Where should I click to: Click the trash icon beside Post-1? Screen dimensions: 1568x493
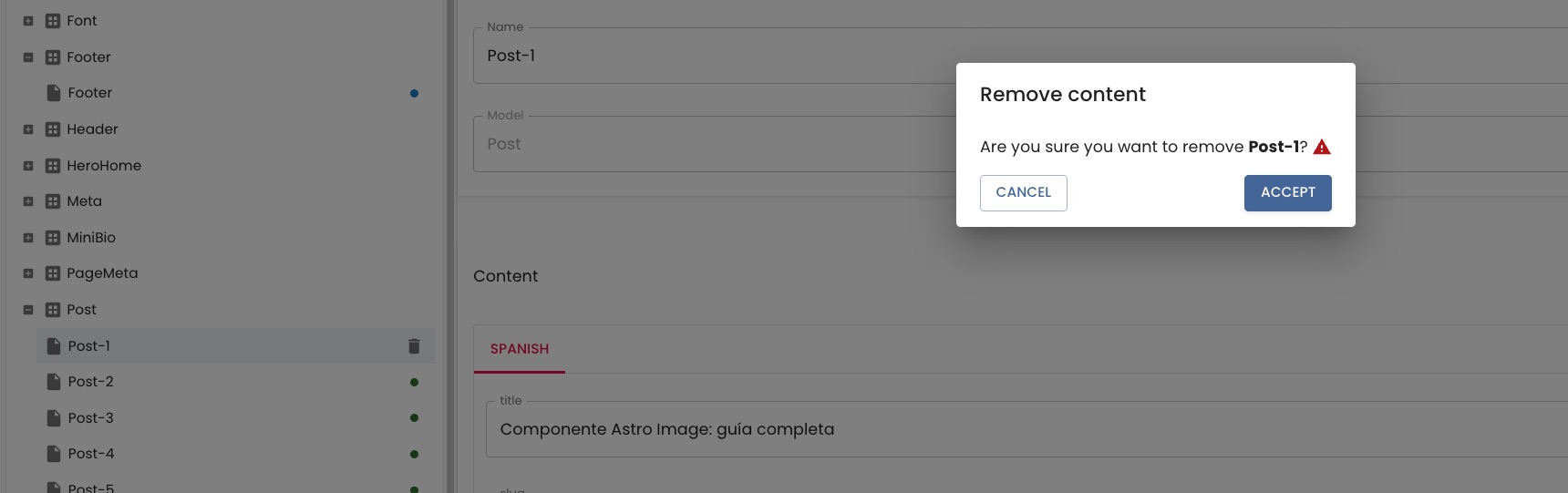414,346
